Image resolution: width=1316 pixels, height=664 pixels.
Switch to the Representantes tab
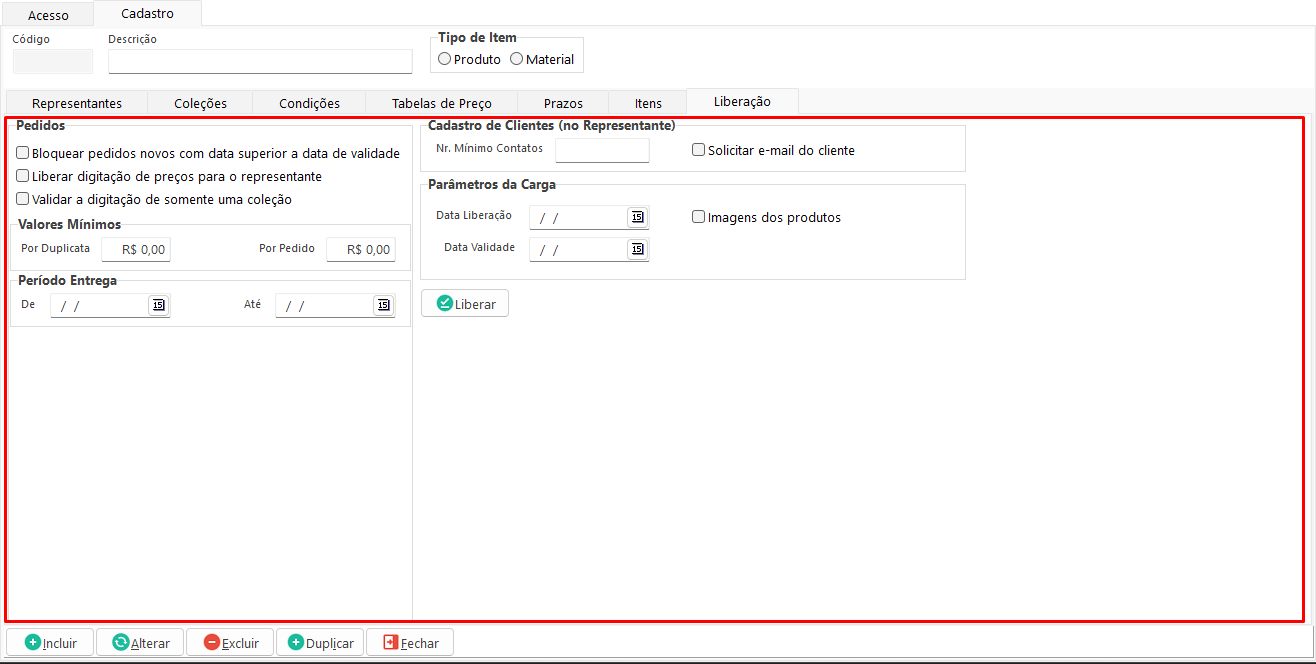[x=77, y=103]
